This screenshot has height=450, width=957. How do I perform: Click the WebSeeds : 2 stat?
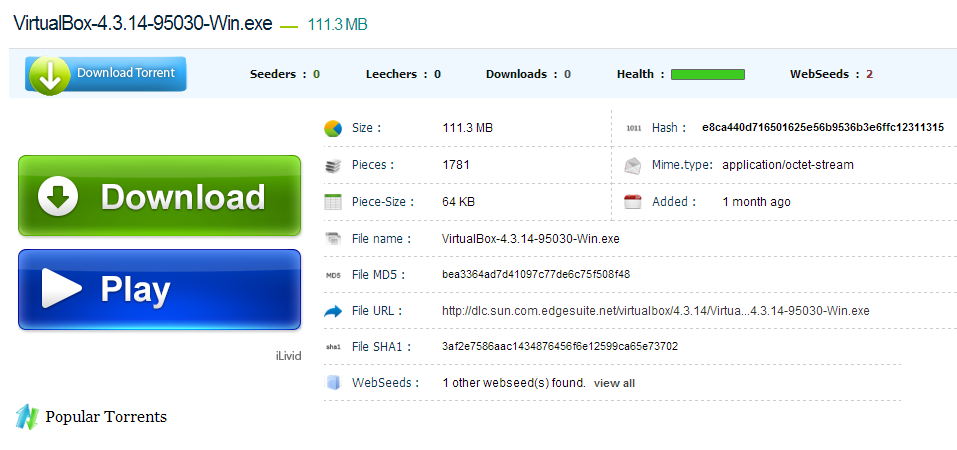tap(831, 74)
